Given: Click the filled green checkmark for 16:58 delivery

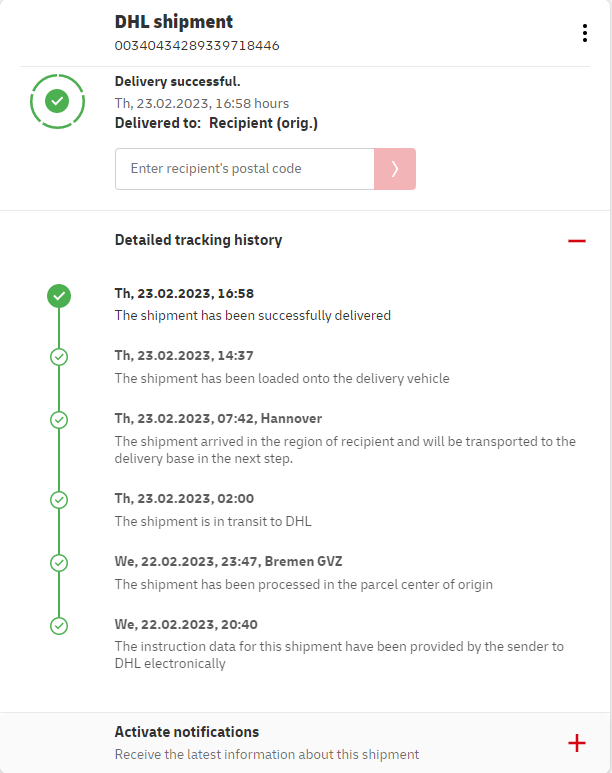Looking at the screenshot, I should click(59, 295).
